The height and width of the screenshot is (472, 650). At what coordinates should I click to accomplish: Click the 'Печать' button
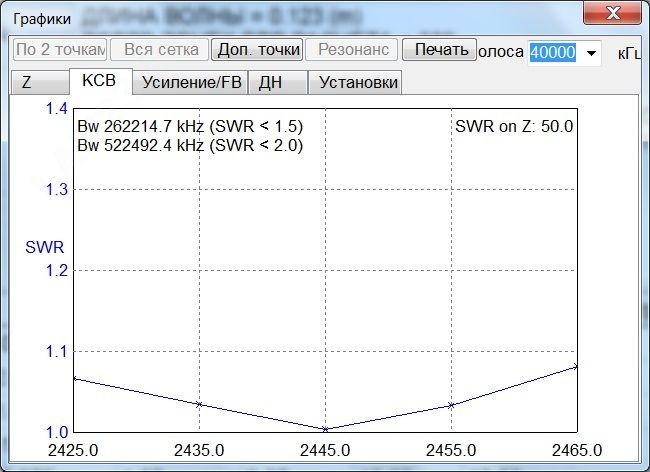click(x=439, y=50)
